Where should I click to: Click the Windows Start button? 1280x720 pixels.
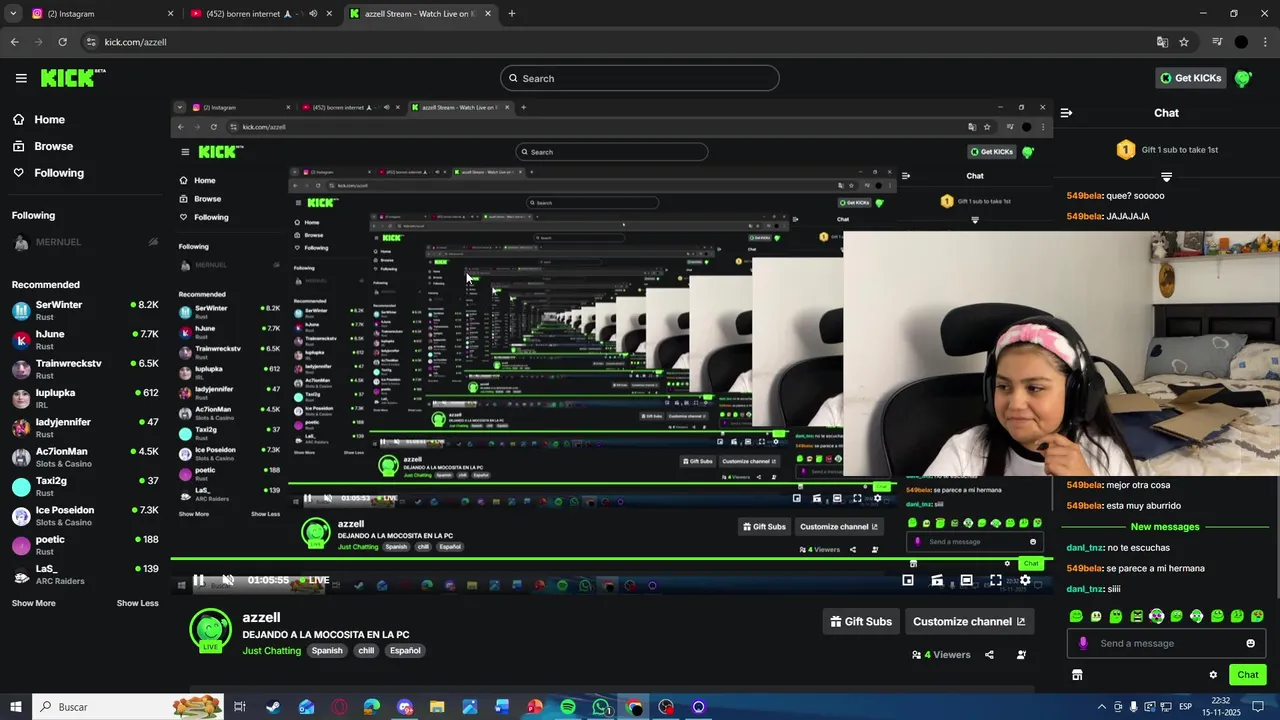tap(15, 707)
